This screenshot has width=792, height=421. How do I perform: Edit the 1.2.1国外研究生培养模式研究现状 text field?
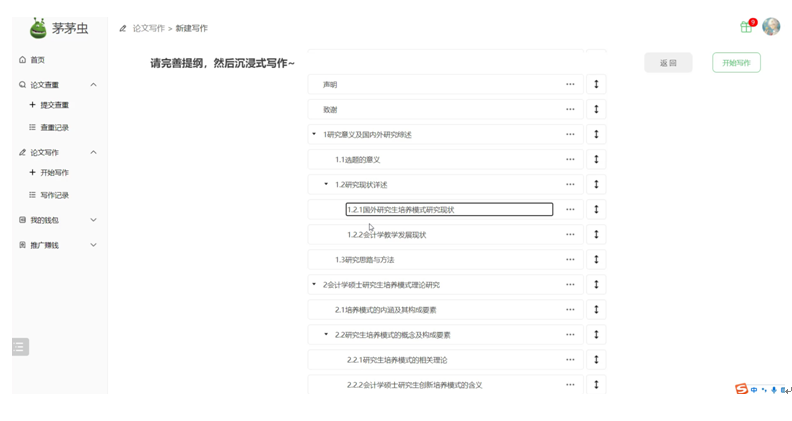pyautogui.click(x=448, y=209)
